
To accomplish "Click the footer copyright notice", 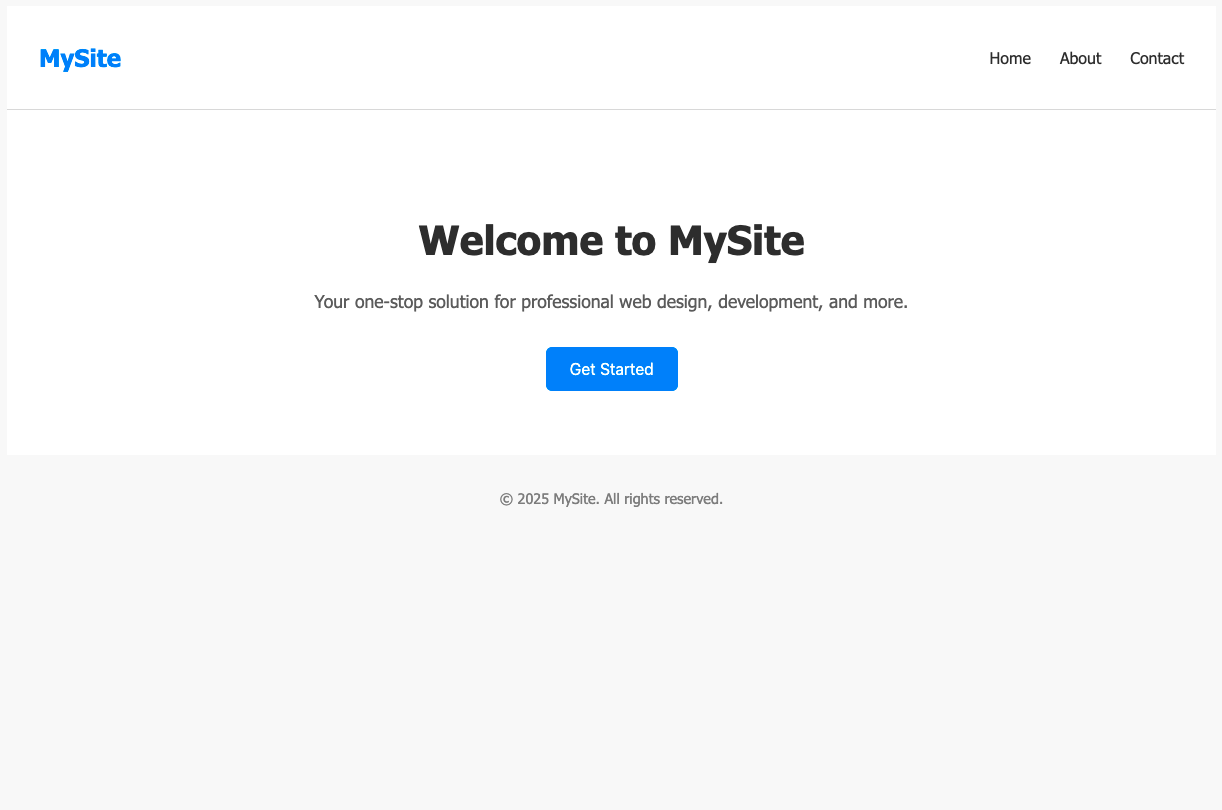I will [x=611, y=499].
